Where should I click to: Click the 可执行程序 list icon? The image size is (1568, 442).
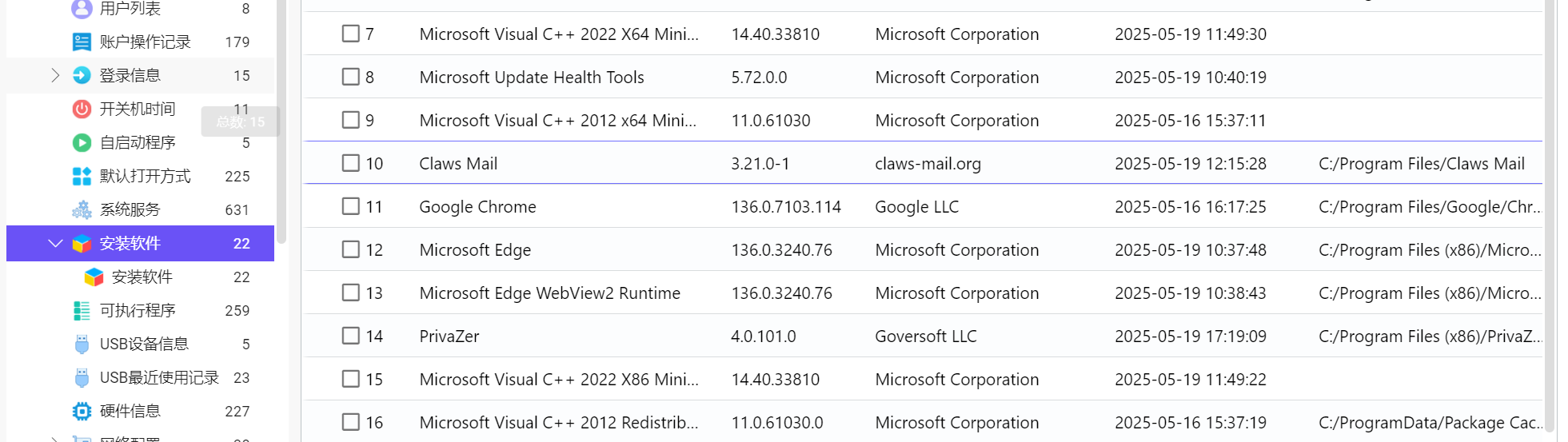tap(82, 310)
